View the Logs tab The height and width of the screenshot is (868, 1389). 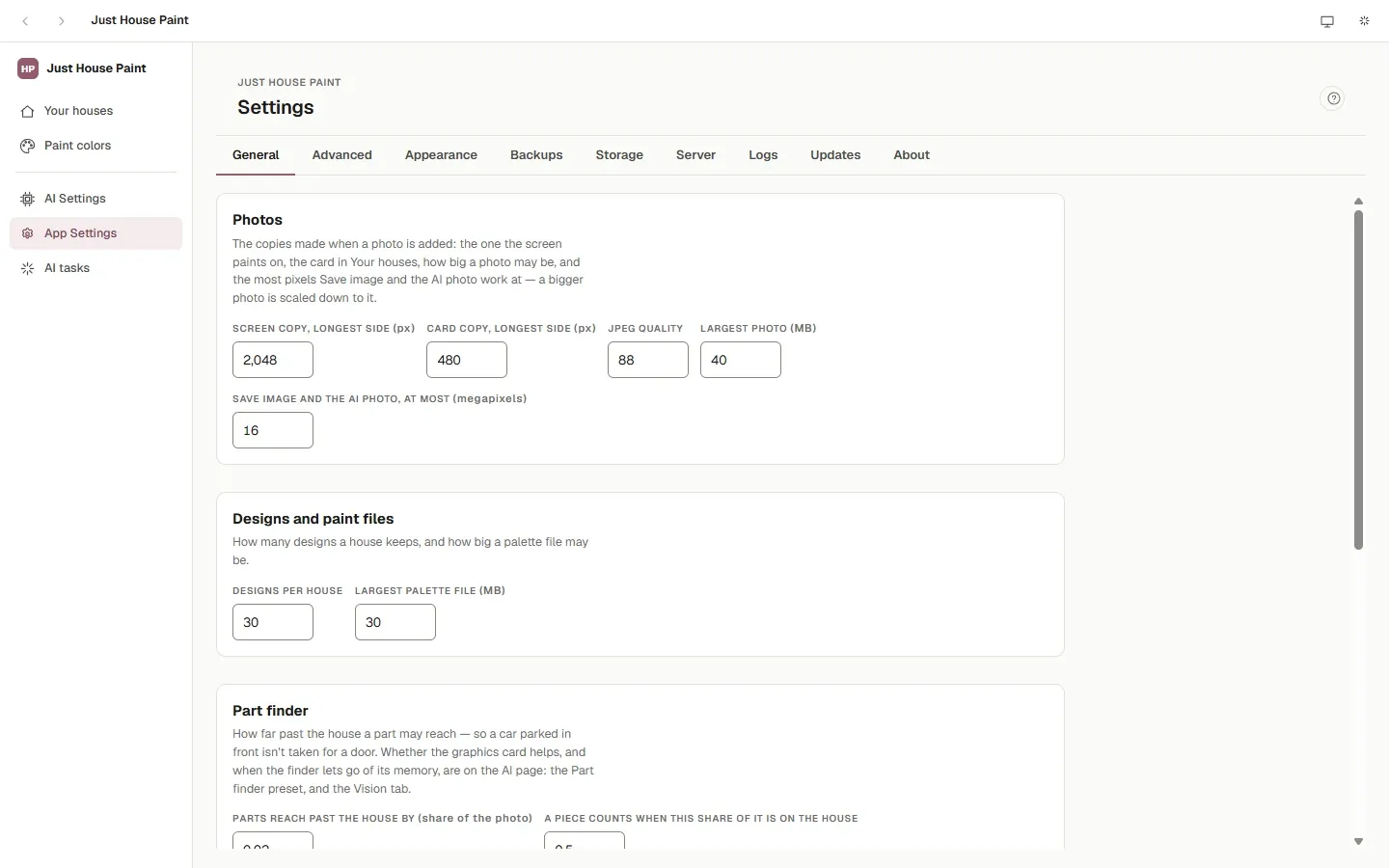pyautogui.click(x=763, y=155)
